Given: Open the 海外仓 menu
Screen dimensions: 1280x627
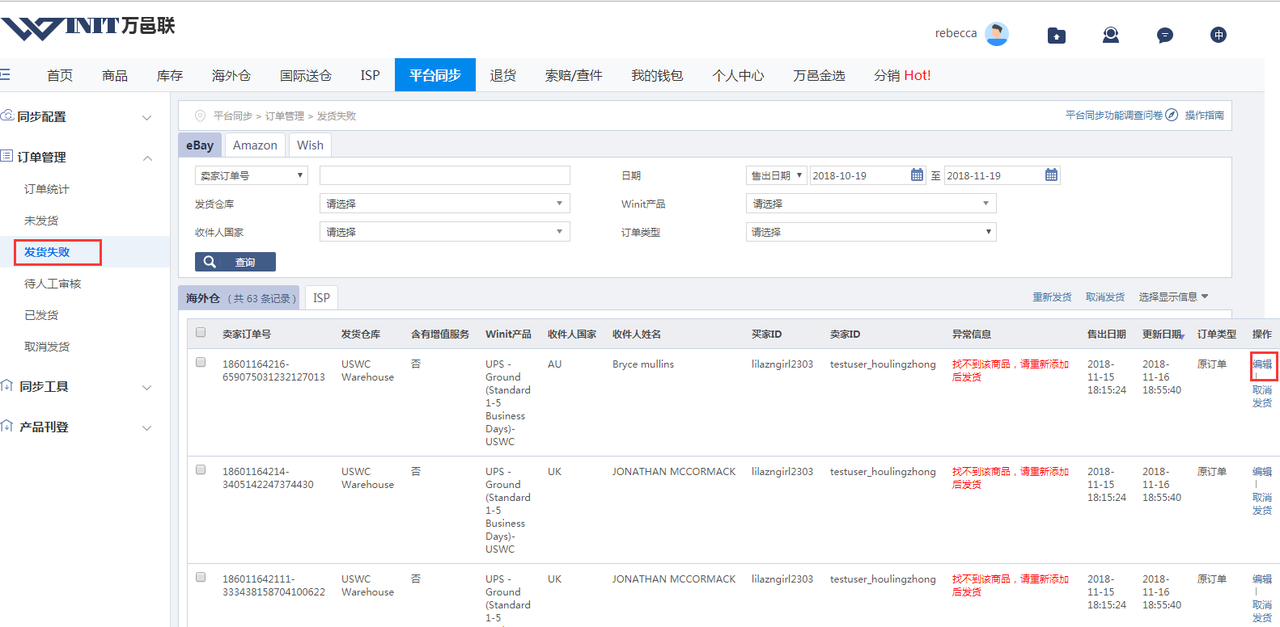Looking at the screenshot, I should [x=231, y=75].
